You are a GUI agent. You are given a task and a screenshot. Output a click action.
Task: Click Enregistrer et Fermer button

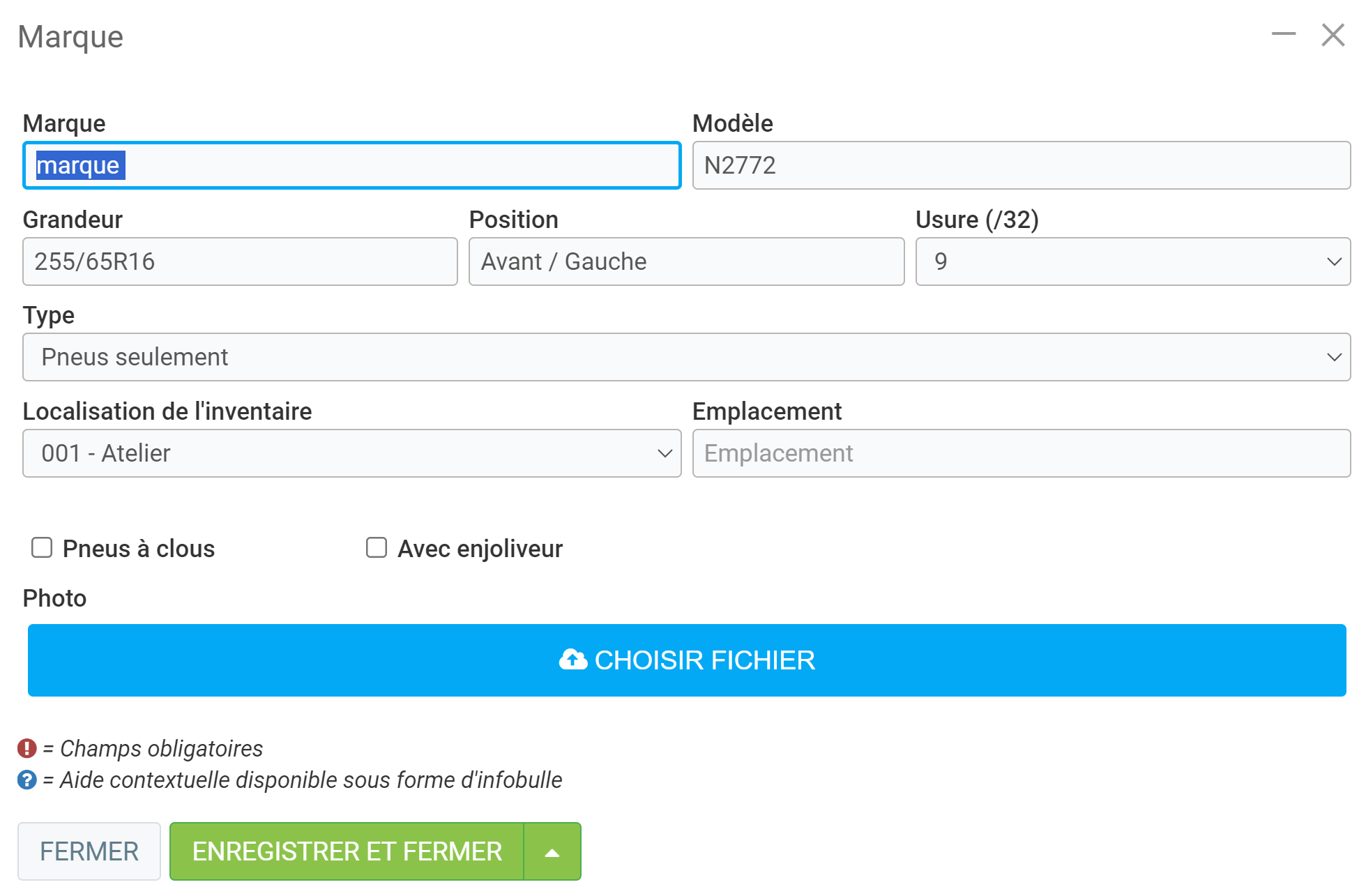coord(347,851)
